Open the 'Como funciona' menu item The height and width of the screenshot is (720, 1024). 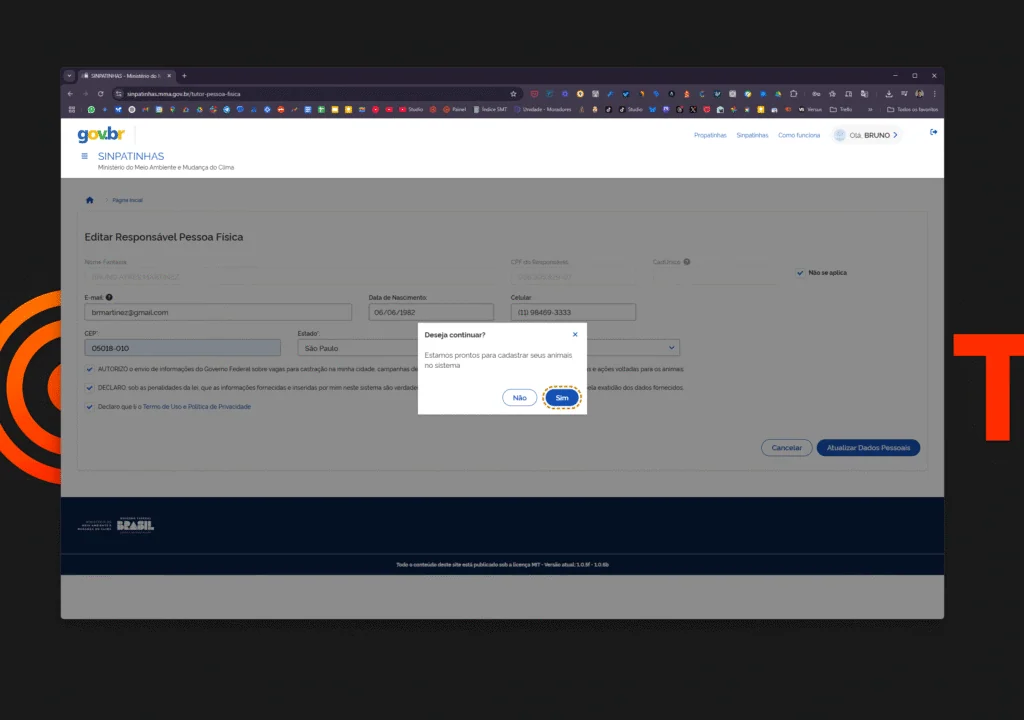click(799, 135)
